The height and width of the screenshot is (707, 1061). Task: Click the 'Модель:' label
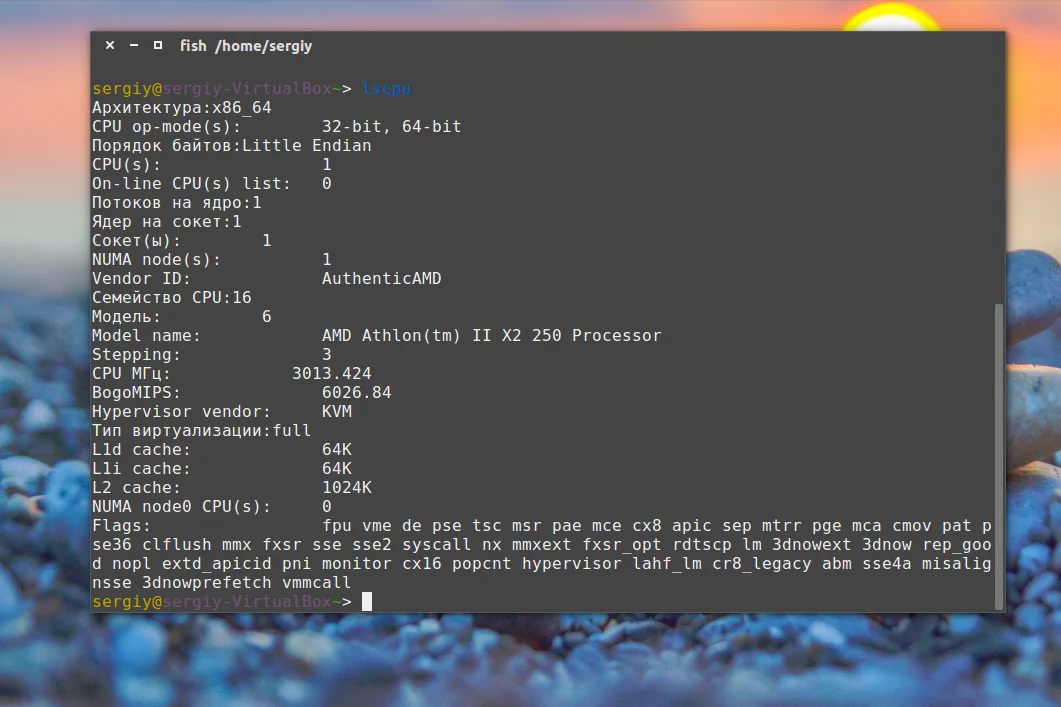(127, 316)
